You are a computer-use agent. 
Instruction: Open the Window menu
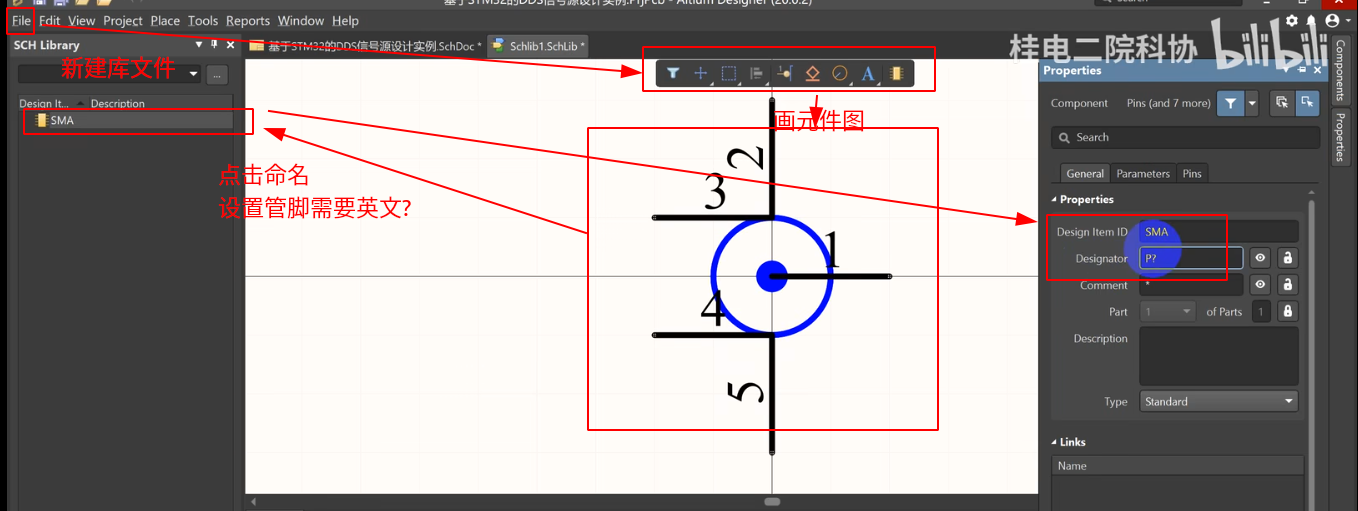coord(301,20)
